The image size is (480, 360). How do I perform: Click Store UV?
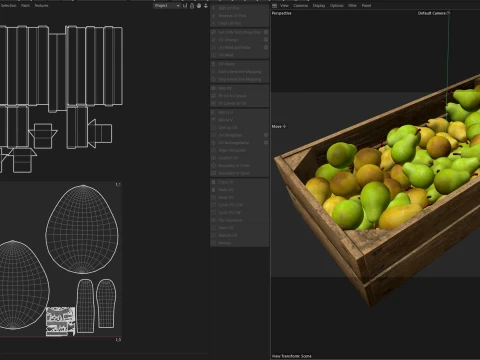(x=239, y=228)
